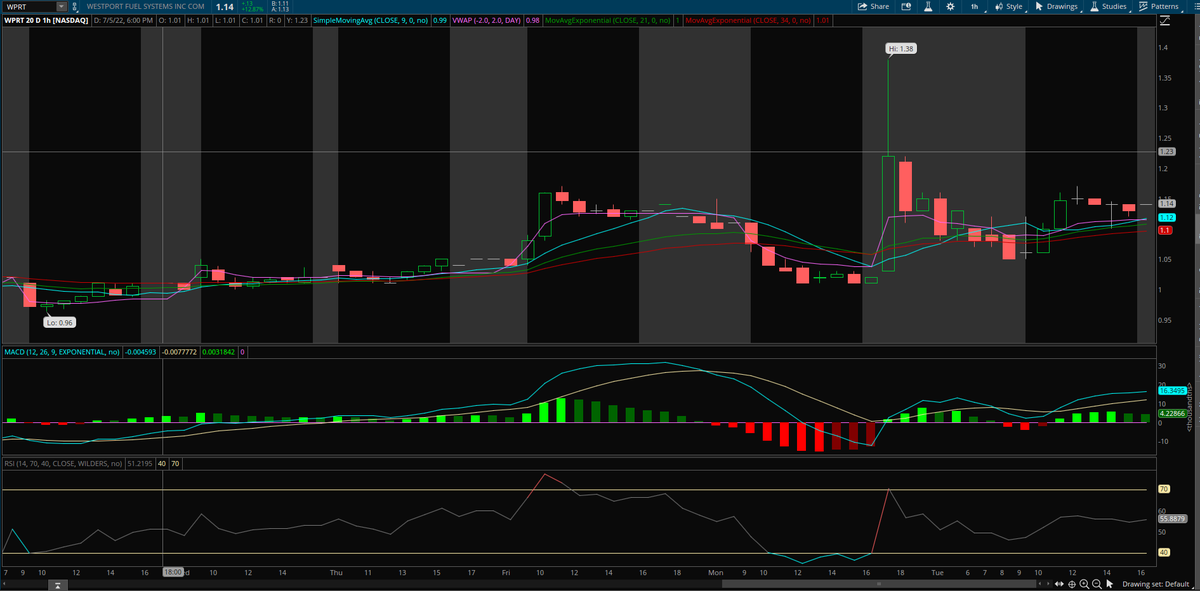Select the arrow cursor tool at bottom right
This screenshot has width=1200, height=591.
tap(1110, 583)
